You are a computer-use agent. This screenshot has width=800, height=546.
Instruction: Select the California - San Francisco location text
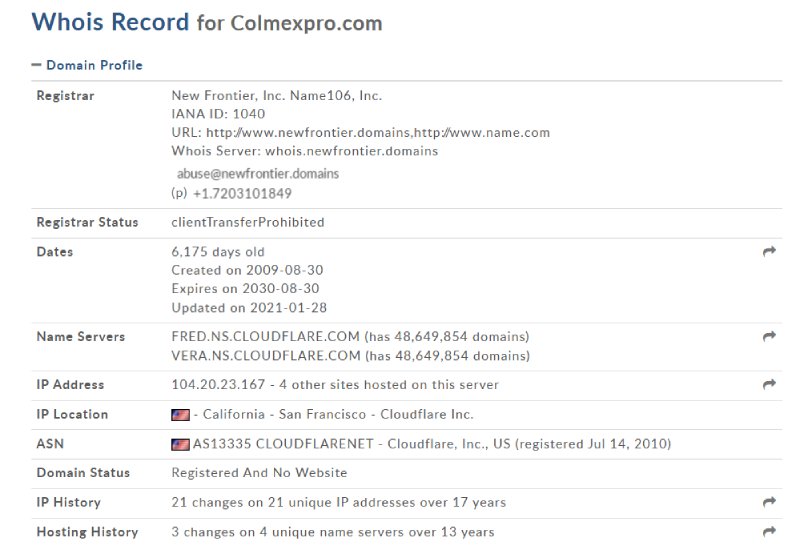(x=284, y=414)
